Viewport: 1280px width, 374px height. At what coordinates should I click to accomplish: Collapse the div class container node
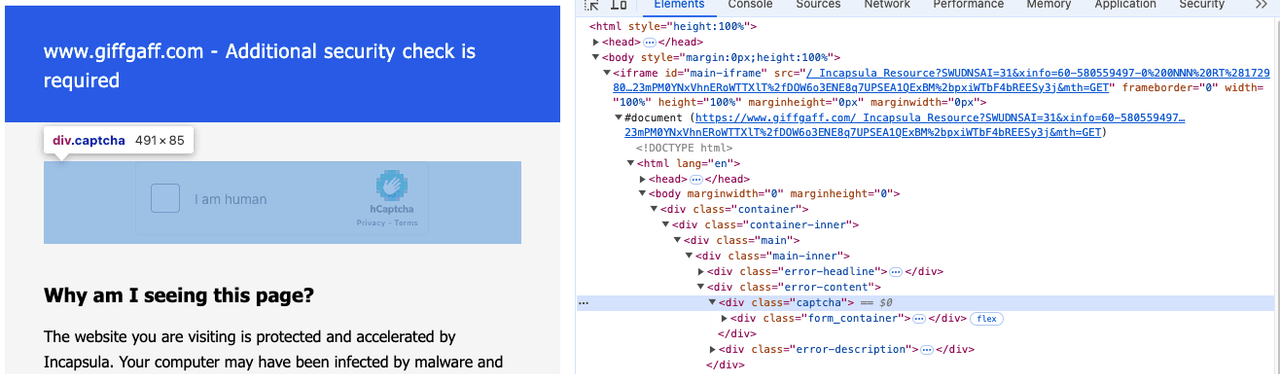[654, 209]
